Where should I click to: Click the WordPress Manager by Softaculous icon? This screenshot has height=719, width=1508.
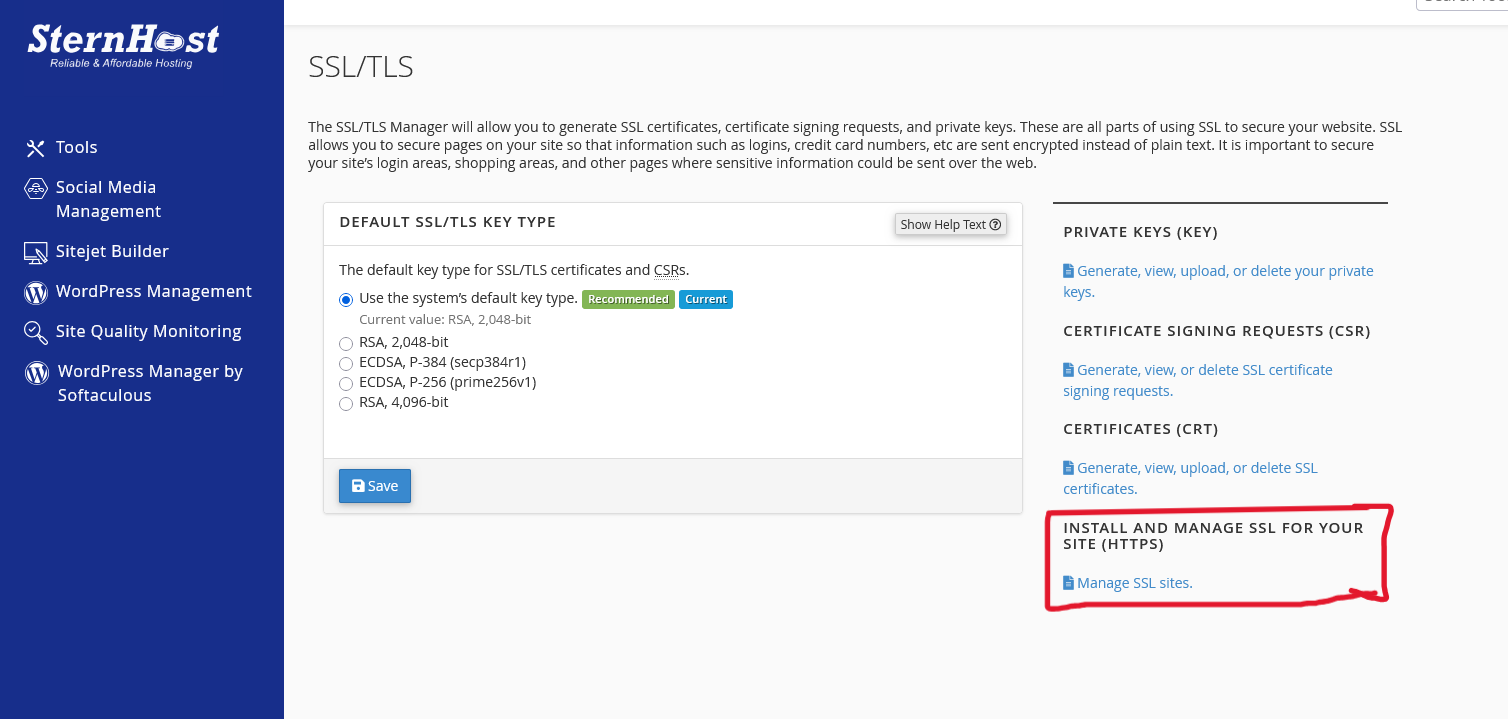(x=37, y=373)
